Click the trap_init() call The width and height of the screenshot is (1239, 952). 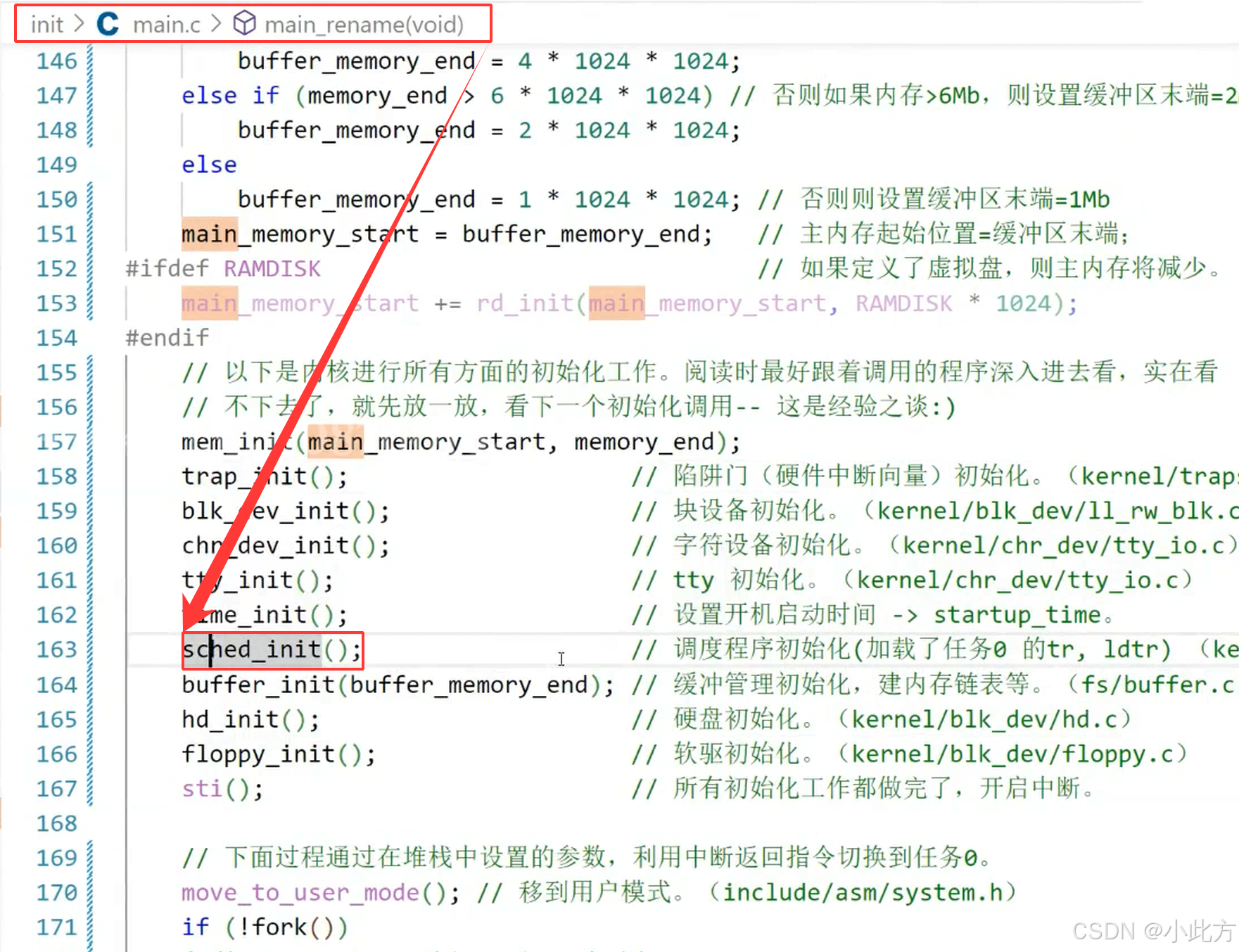[265, 476]
